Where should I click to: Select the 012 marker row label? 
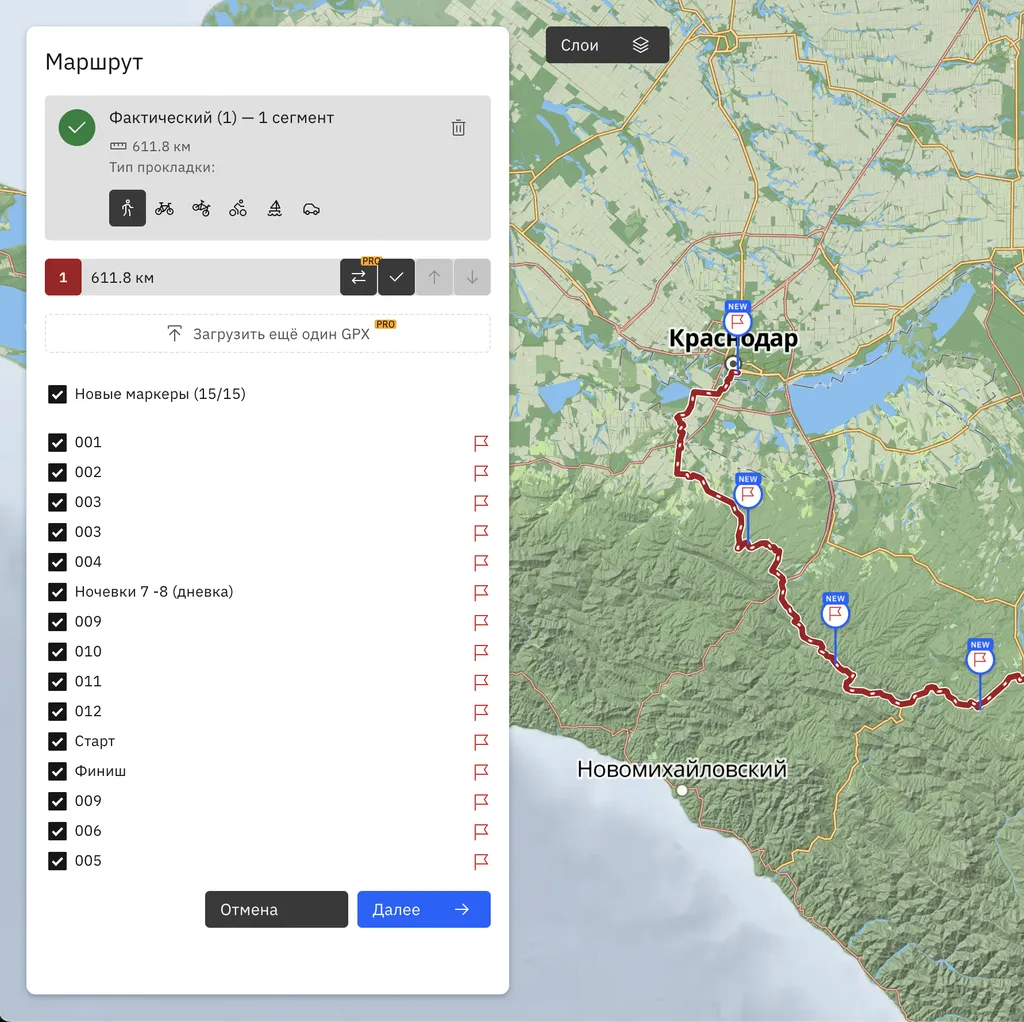coord(88,711)
